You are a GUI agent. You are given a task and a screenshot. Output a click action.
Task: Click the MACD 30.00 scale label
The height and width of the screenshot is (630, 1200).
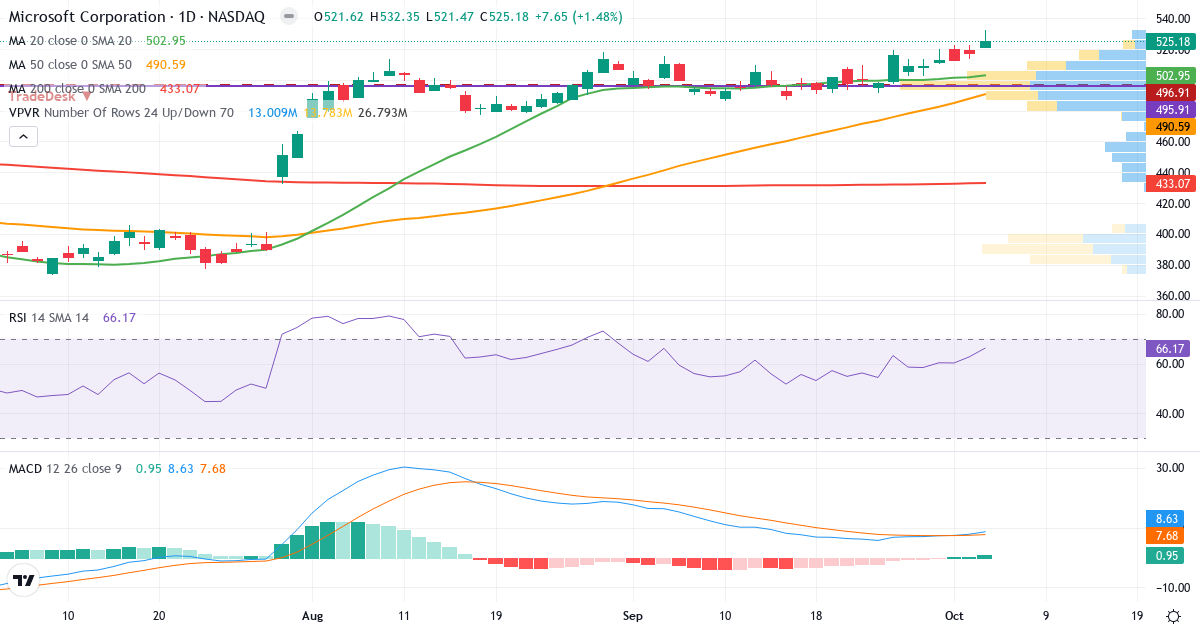tap(1171, 468)
